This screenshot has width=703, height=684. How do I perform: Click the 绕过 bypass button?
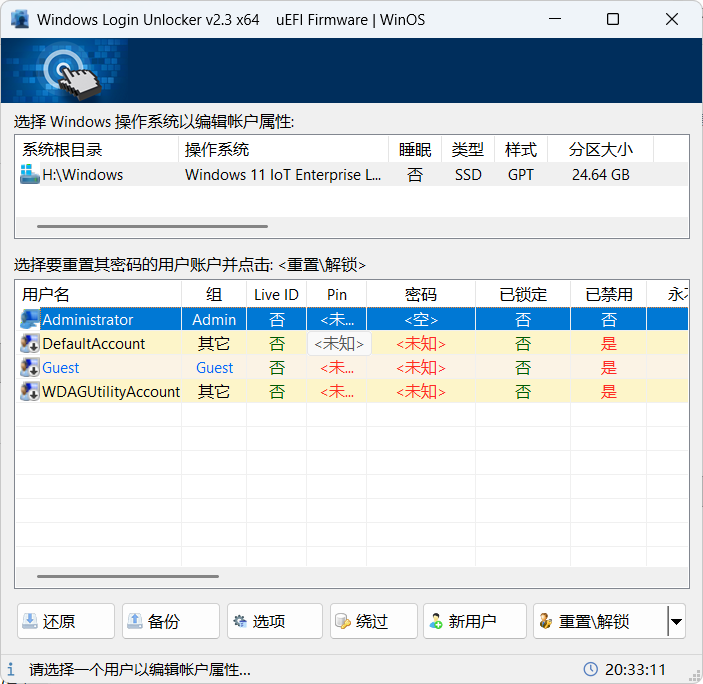point(374,621)
